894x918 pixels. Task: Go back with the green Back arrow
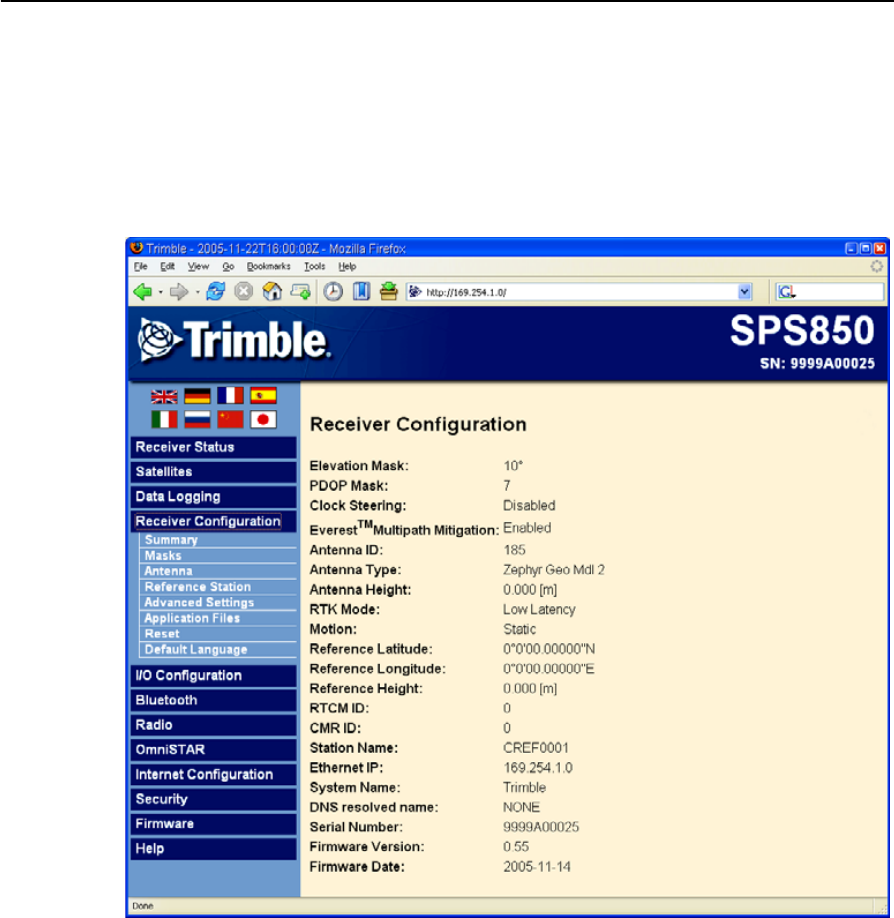click(x=143, y=292)
